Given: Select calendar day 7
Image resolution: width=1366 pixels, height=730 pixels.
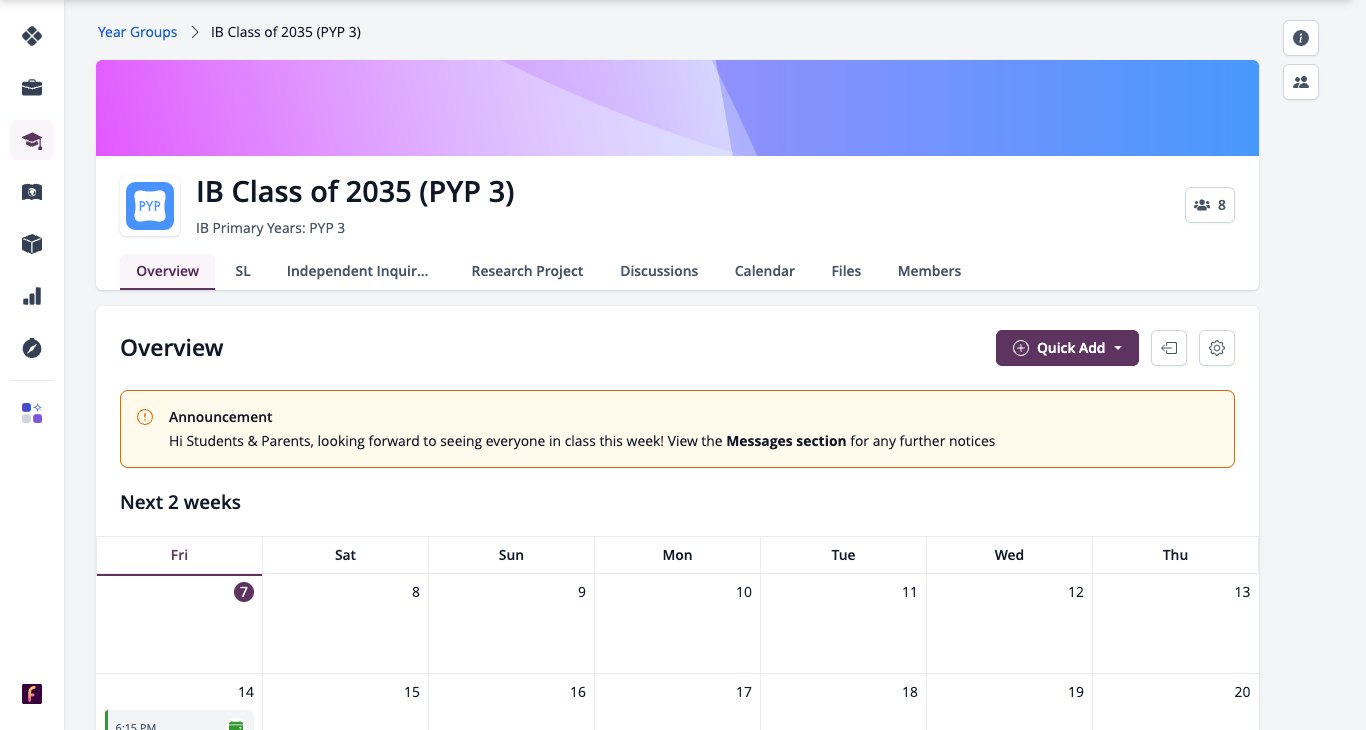Looking at the screenshot, I should pyautogui.click(x=244, y=592).
